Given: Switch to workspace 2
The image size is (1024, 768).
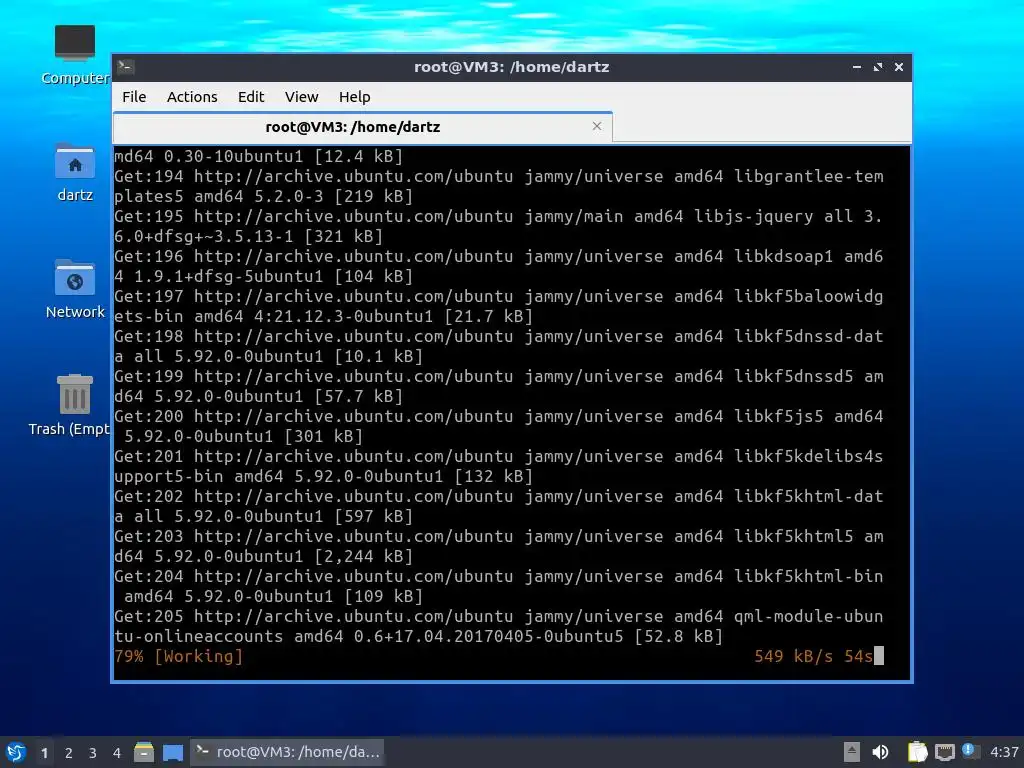Looking at the screenshot, I should pos(69,753).
